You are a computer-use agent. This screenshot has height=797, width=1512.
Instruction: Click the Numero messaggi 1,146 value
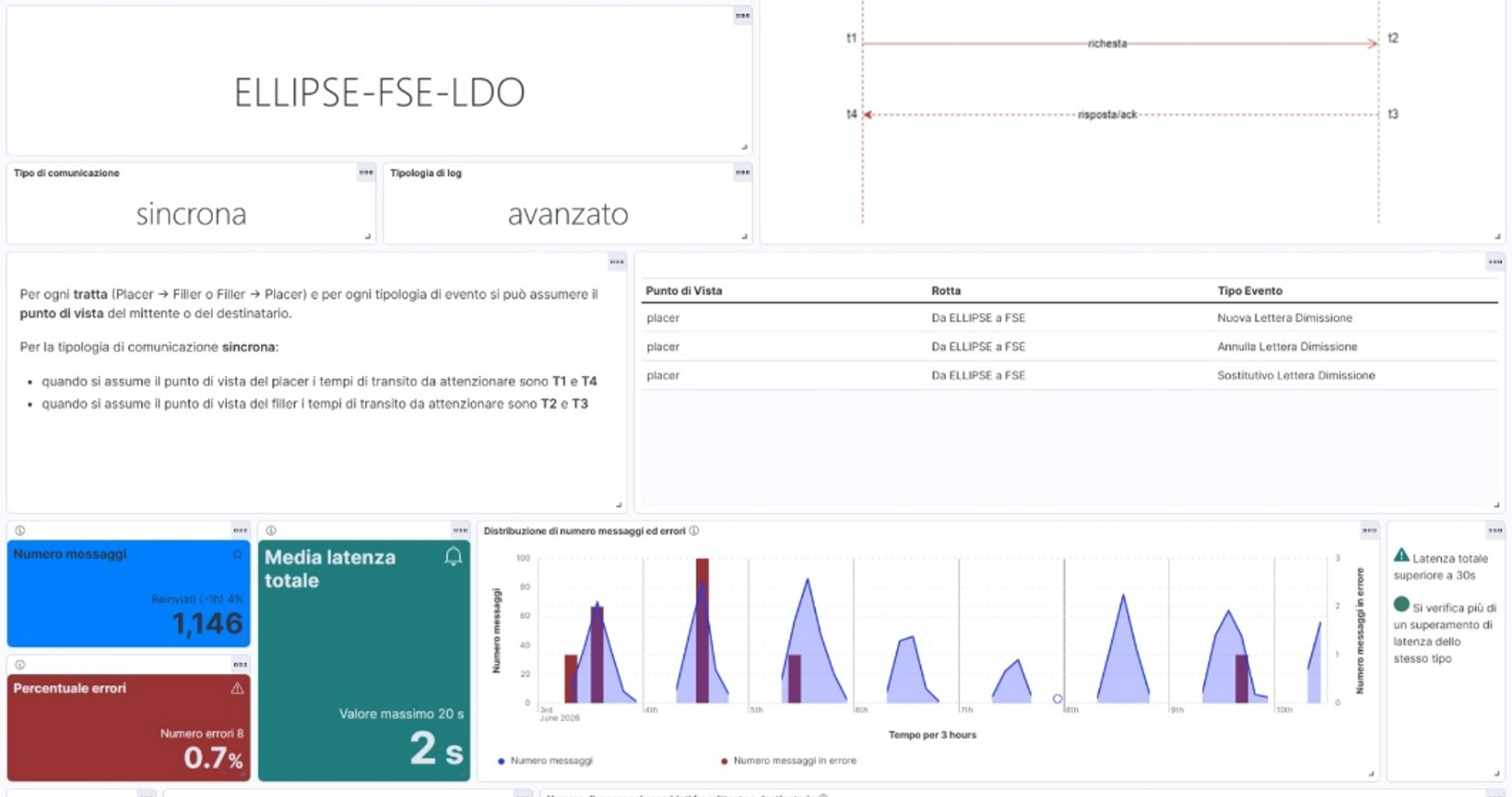(207, 623)
